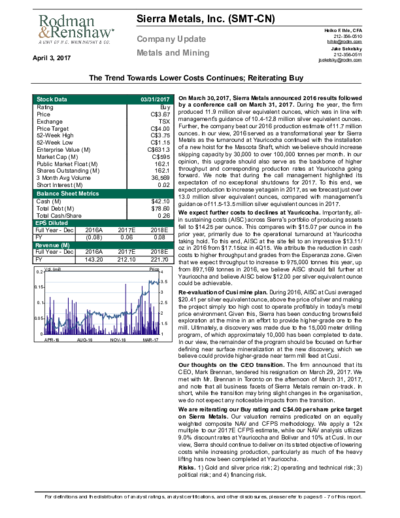Click the EPS Diluted section header
The width and height of the screenshot is (400, 518).
click(103, 223)
